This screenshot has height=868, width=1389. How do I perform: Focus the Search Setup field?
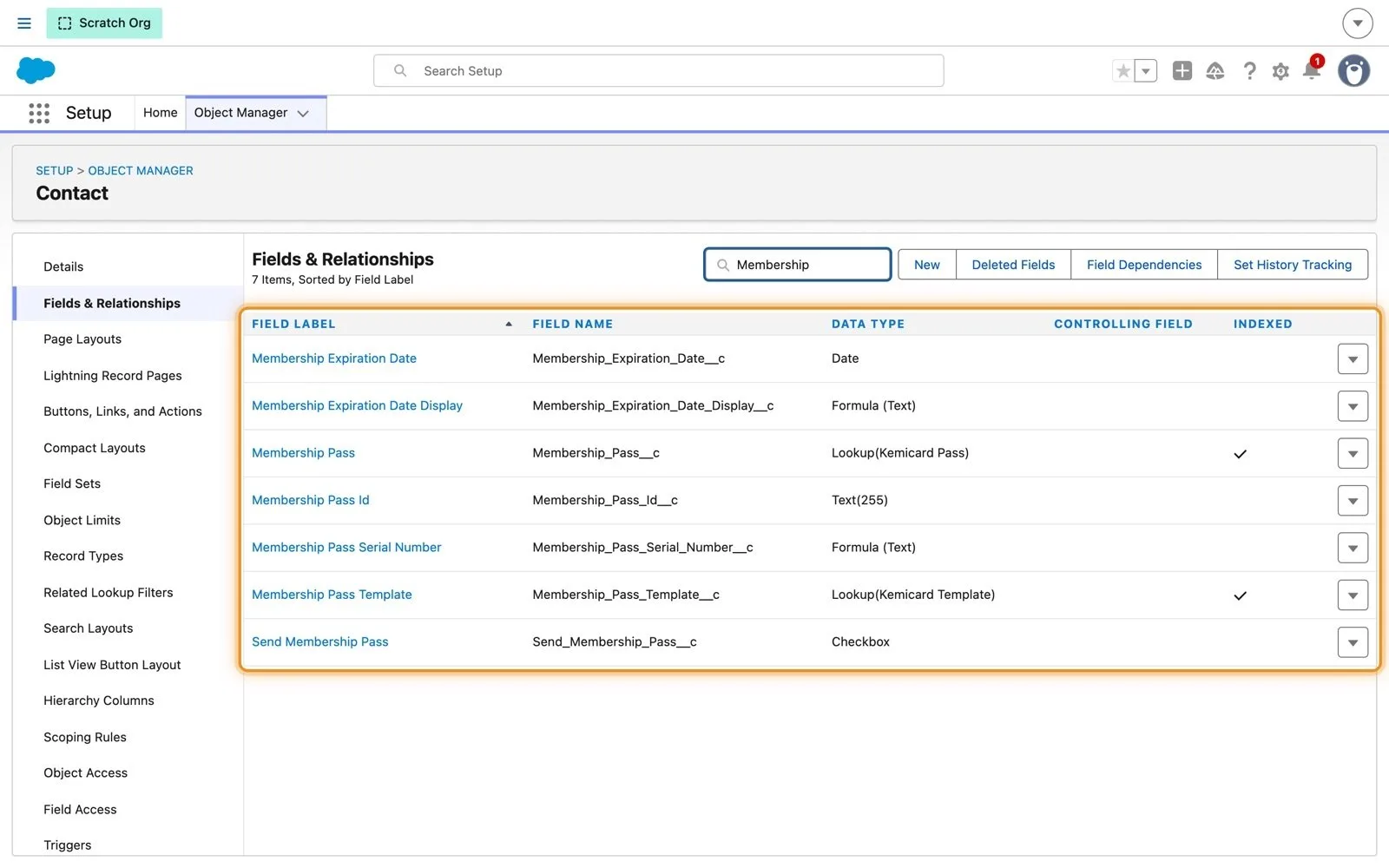click(x=658, y=71)
